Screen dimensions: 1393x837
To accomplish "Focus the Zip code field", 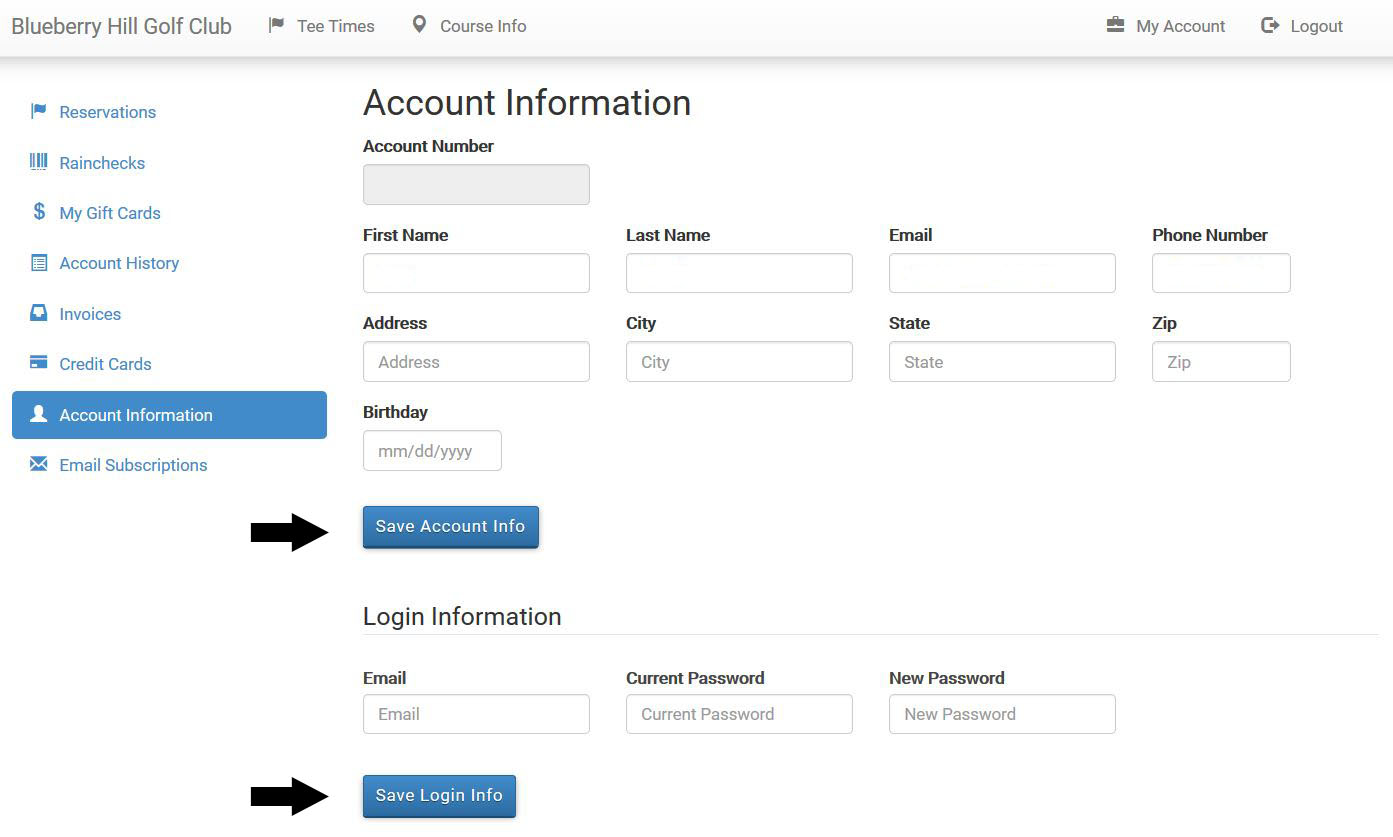I will pos(1221,362).
